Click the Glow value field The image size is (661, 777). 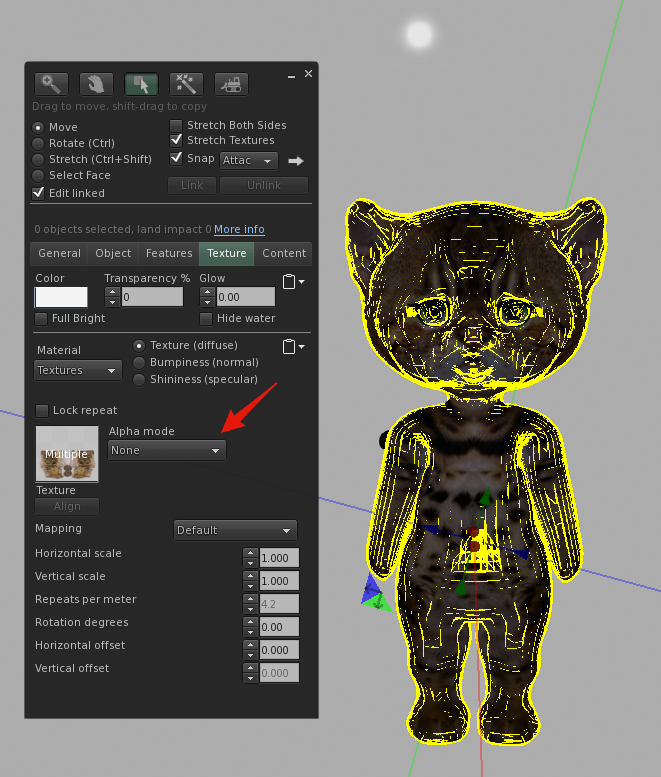tap(246, 297)
